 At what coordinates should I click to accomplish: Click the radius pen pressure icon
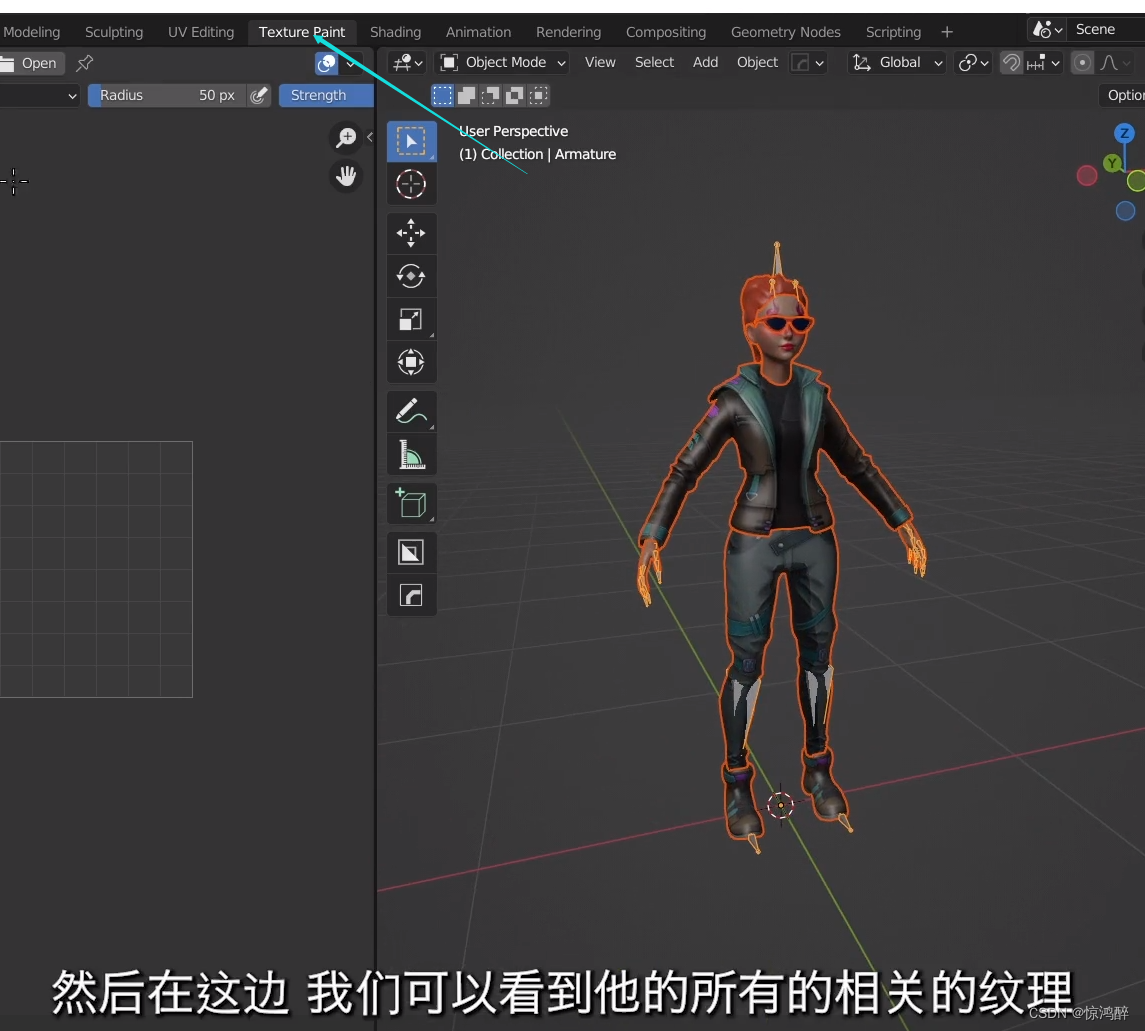tap(259, 96)
